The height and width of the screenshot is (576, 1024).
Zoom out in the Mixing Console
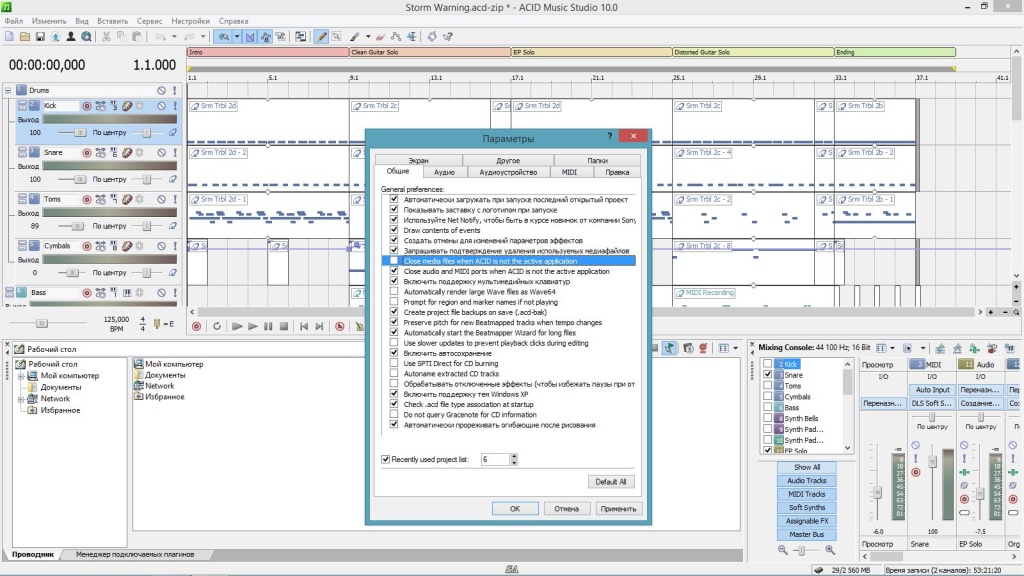coord(782,551)
